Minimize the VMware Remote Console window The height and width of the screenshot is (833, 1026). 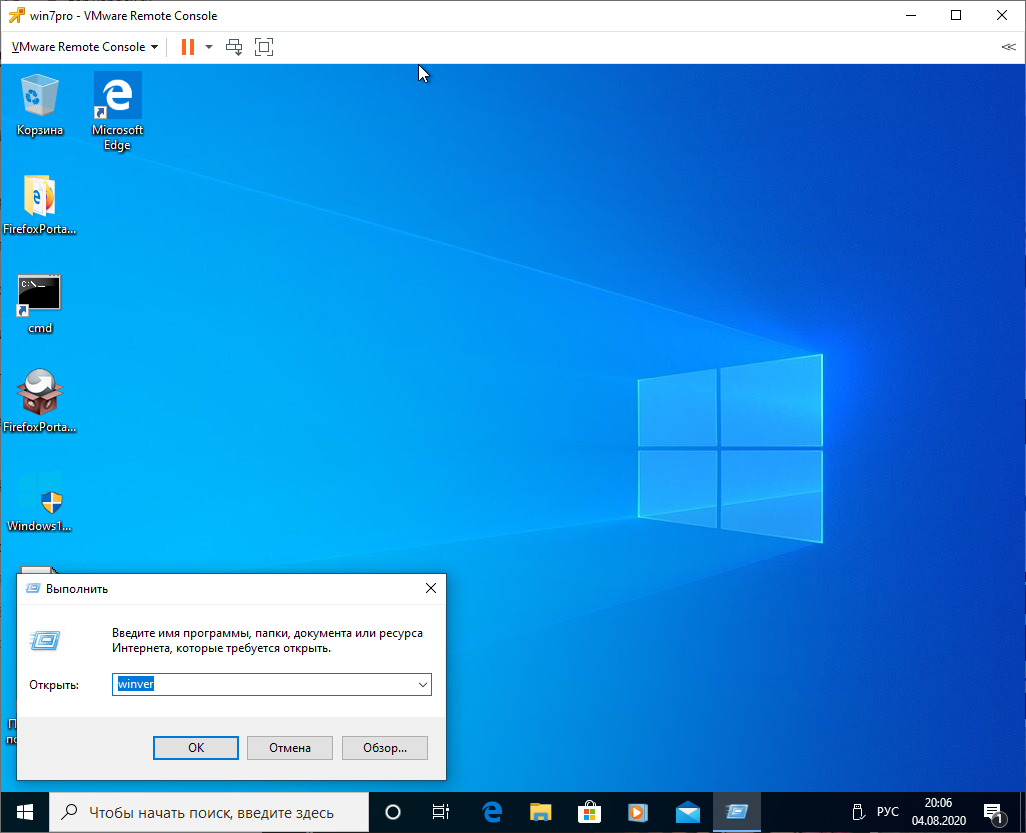coord(911,15)
